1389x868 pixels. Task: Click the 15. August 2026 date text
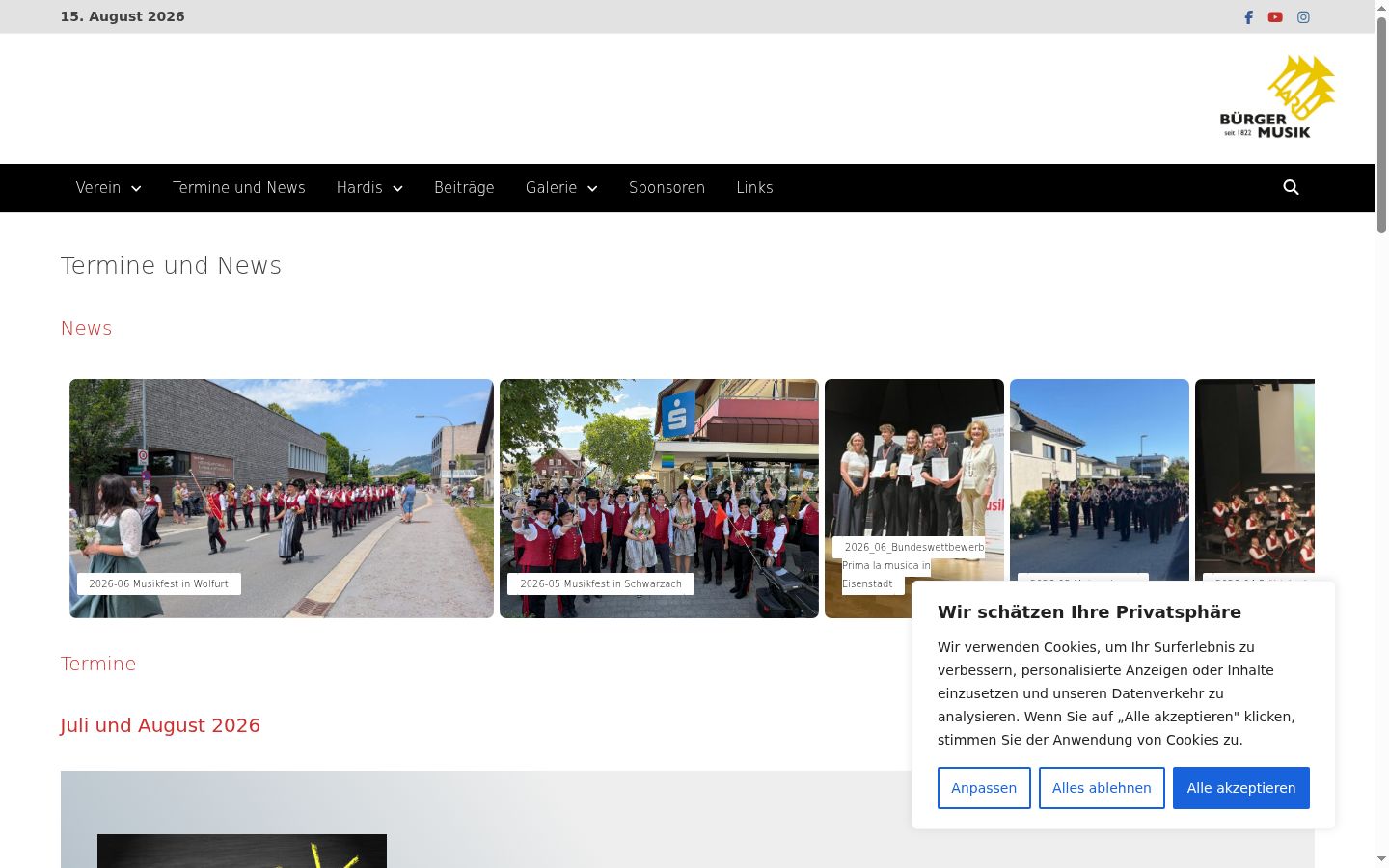123,16
